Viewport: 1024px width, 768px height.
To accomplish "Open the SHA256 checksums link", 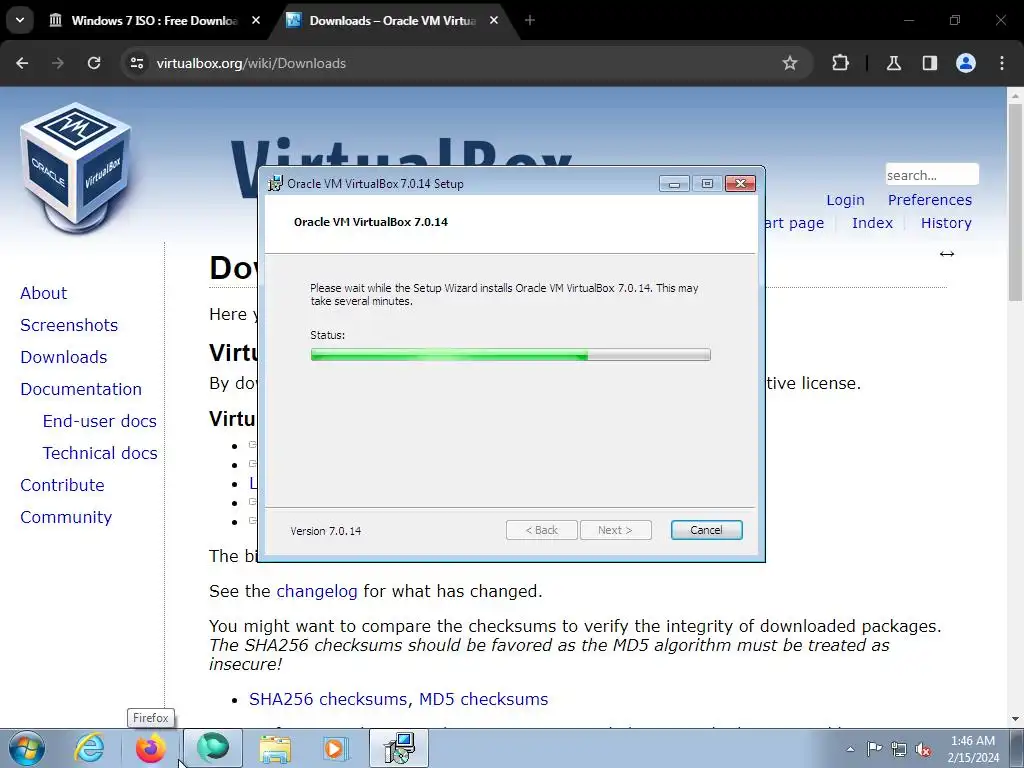I will click(x=328, y=699).
